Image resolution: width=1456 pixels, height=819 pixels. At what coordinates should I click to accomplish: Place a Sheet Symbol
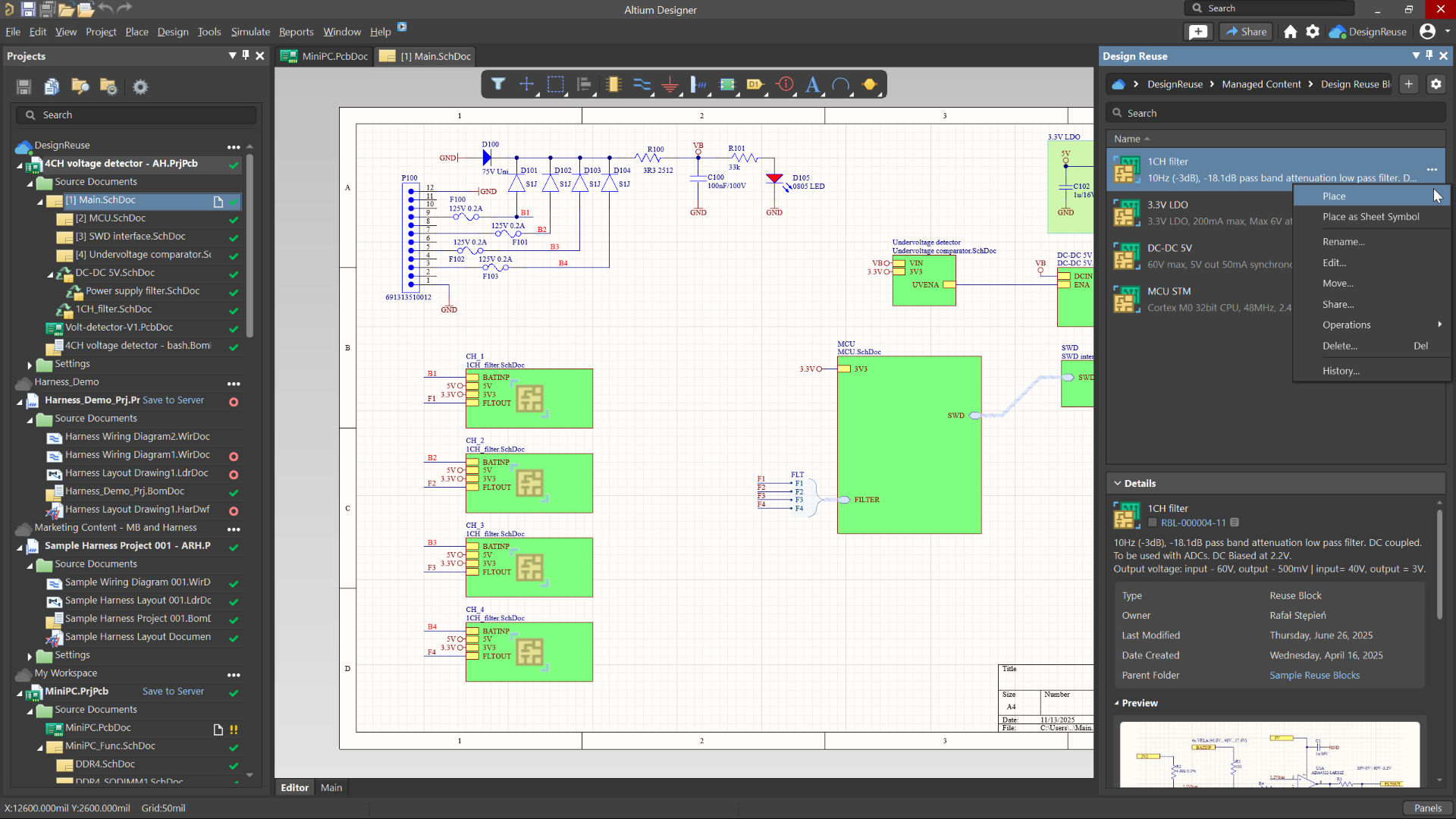(x=726, y=84)
